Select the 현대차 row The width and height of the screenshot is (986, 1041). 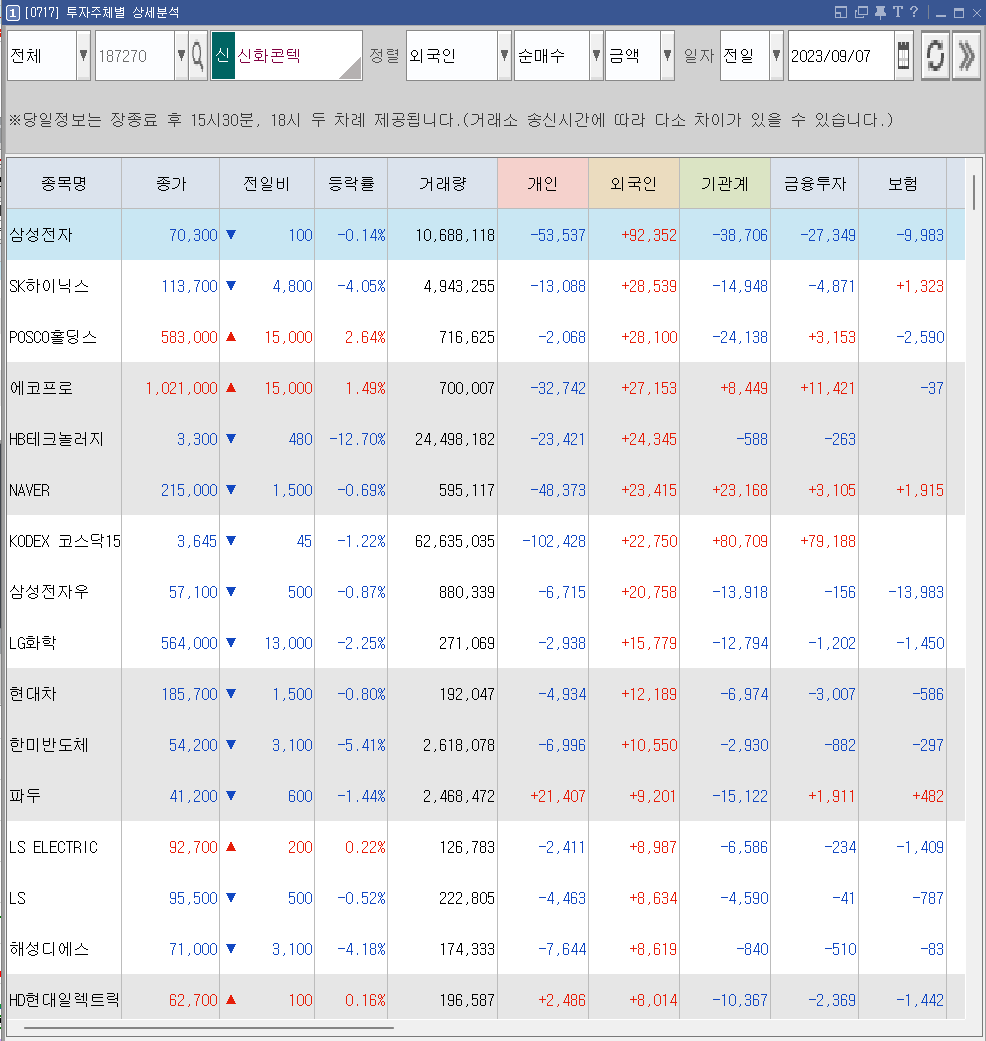(x=485, y=694)
